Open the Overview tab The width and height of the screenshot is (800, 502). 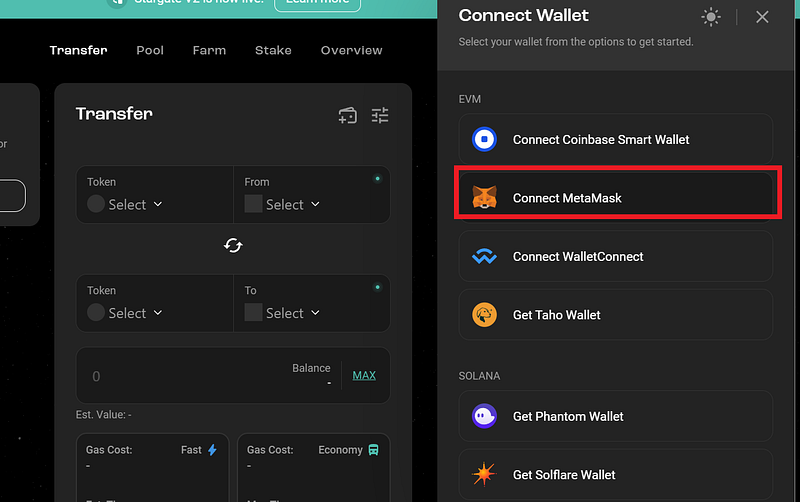coord(351,50)
